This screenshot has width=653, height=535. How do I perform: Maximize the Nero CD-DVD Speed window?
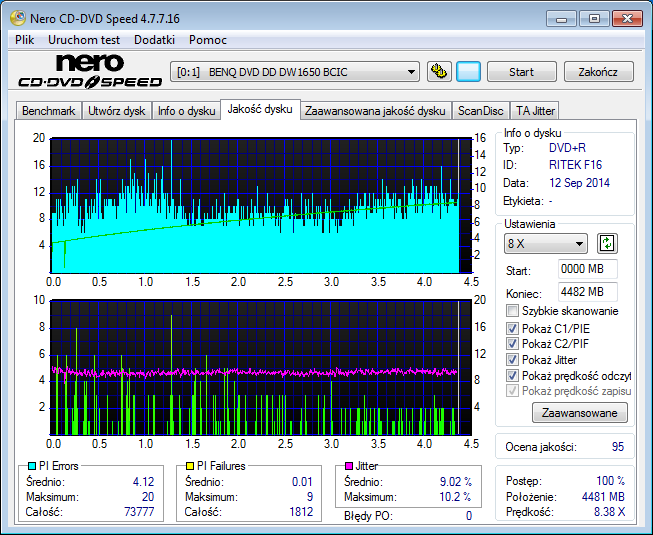coord(594,19)
